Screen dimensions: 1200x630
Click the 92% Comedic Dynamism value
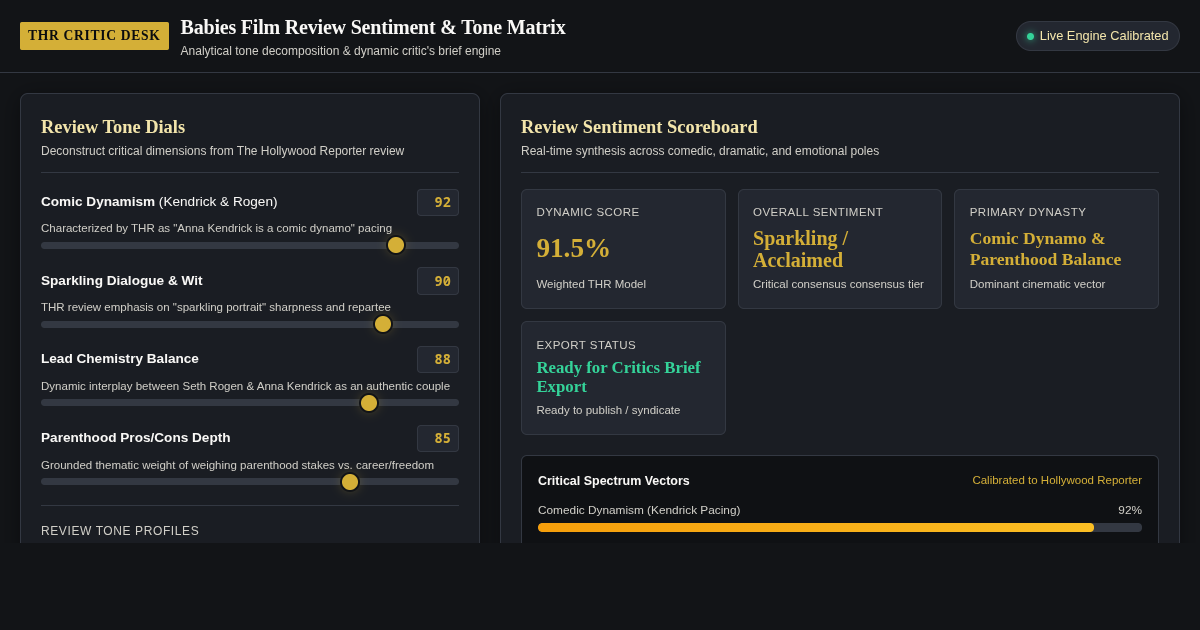[x=1130, y=510]
